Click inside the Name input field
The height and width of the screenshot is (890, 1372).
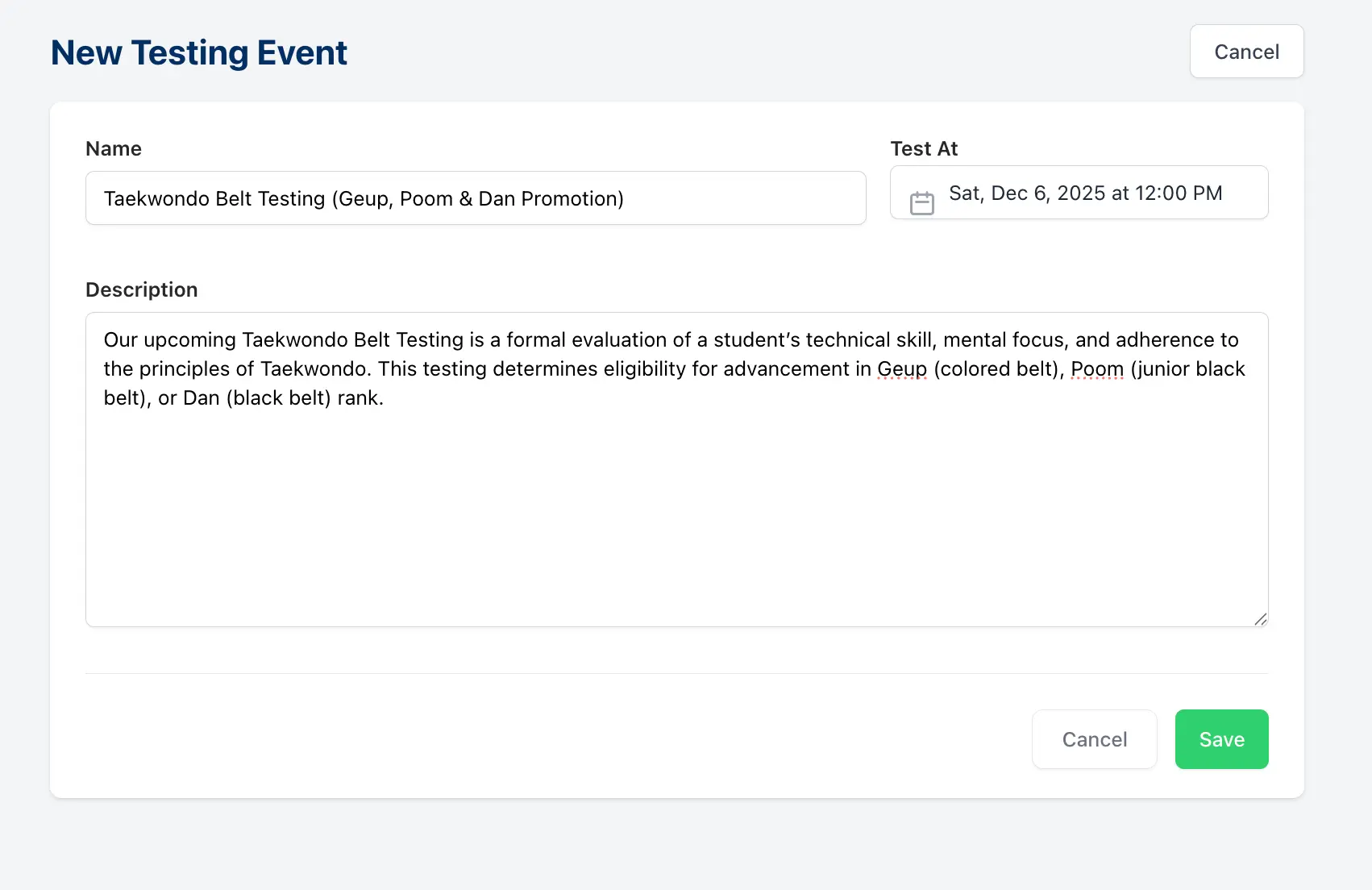pyautogui.click(x=476, y=198)
